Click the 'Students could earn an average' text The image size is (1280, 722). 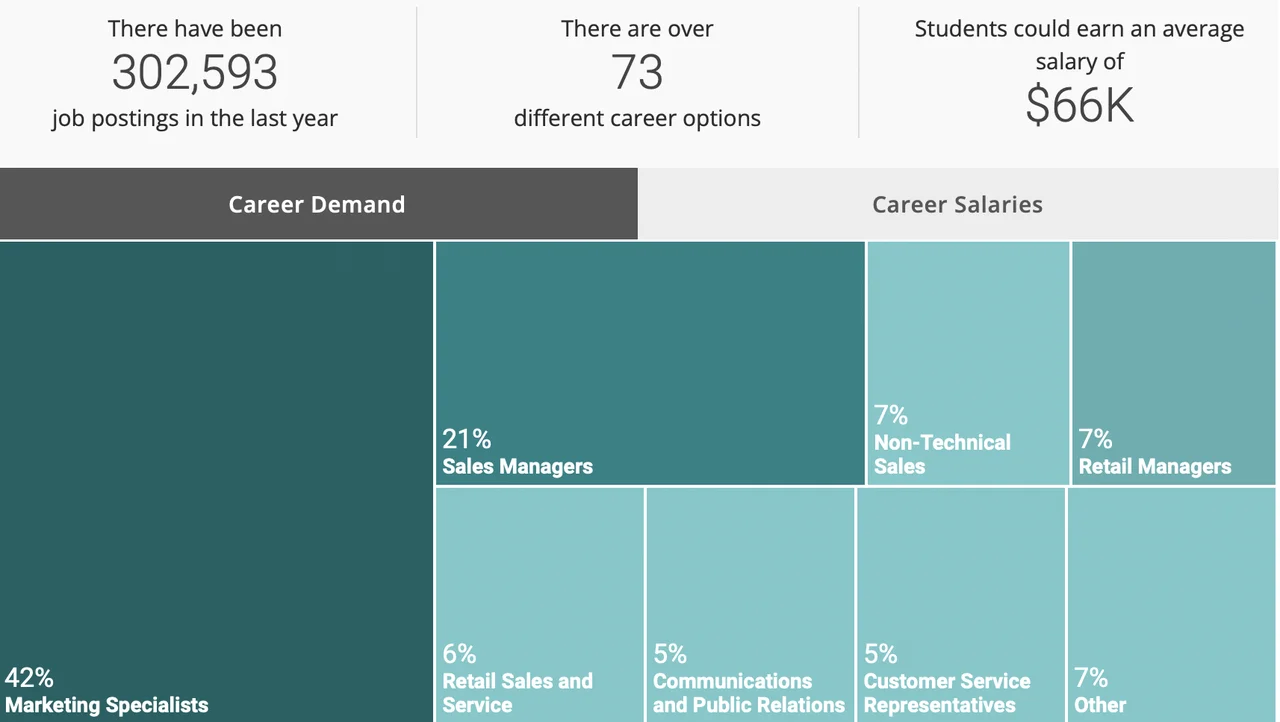coord(1079,29)
